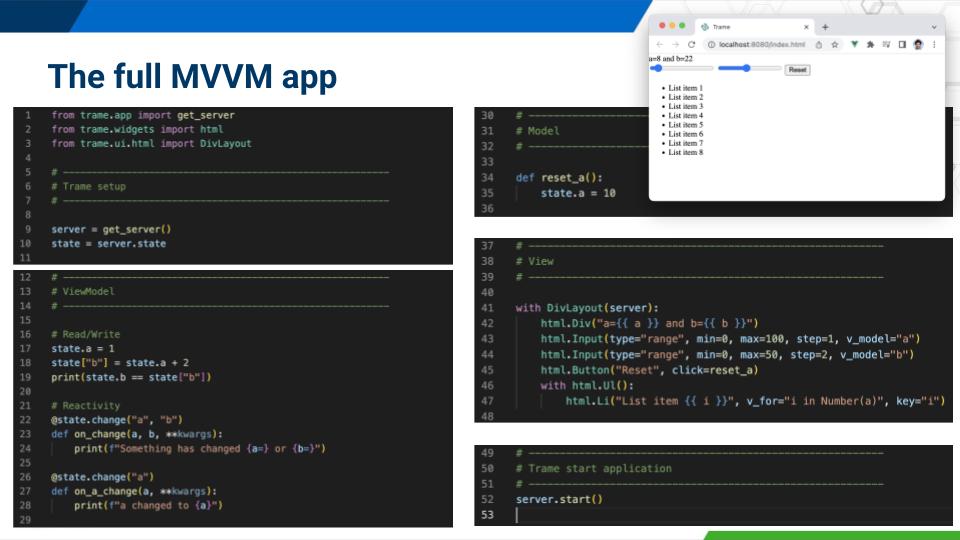Click code line 'with DivLayout(server):'
The width and height of the screenshot is (960, 540).
tap(587, 308)
